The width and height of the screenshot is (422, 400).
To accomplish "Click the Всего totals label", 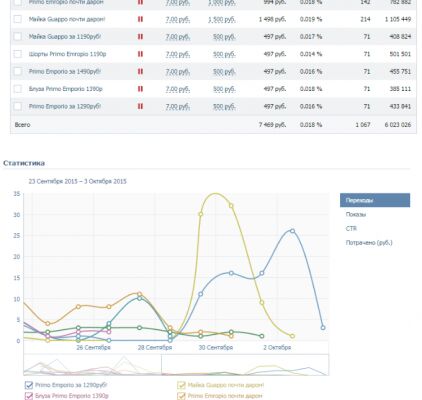I will point(22,125).
